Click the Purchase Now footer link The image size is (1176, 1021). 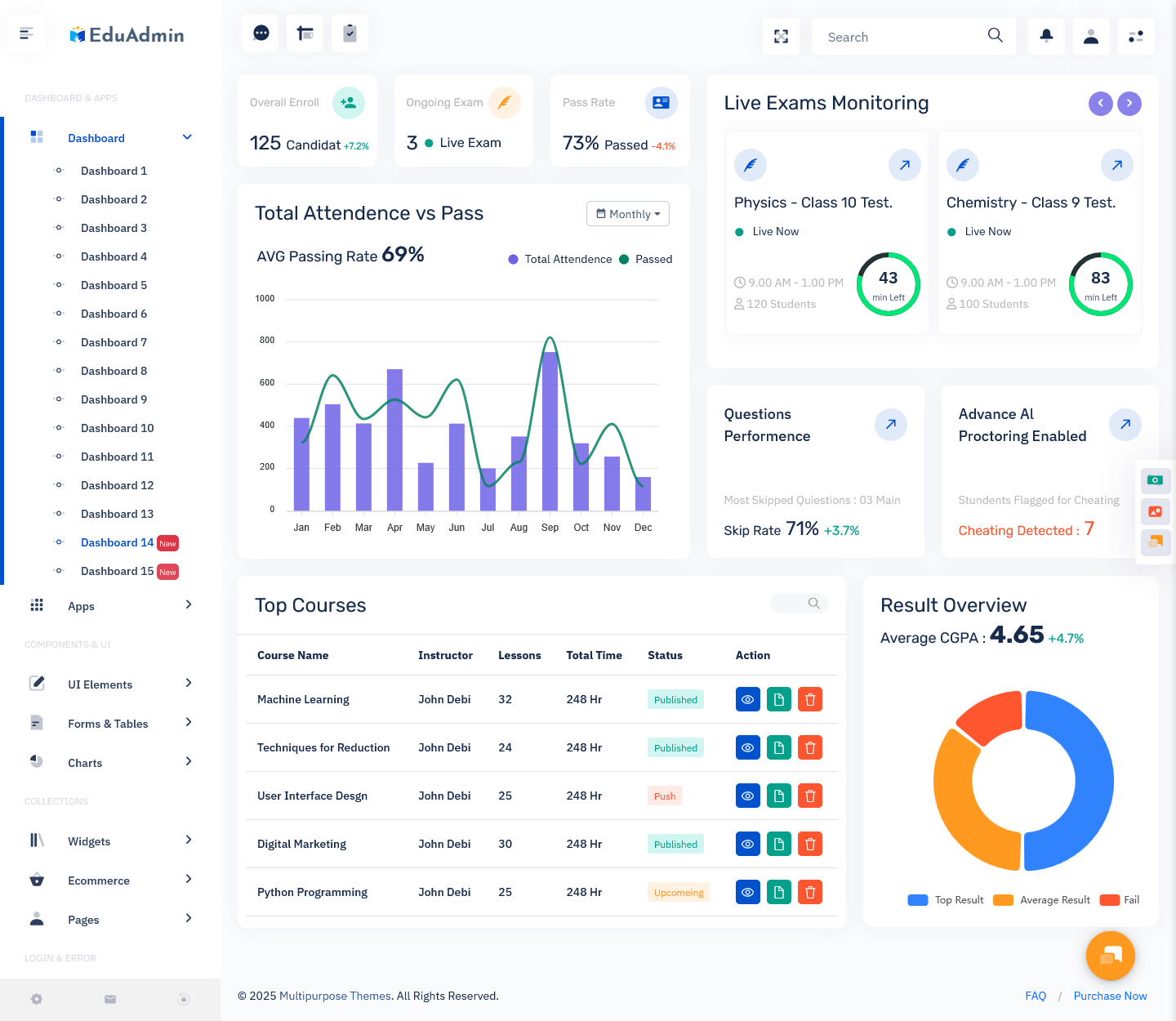tap(1110, 996)
